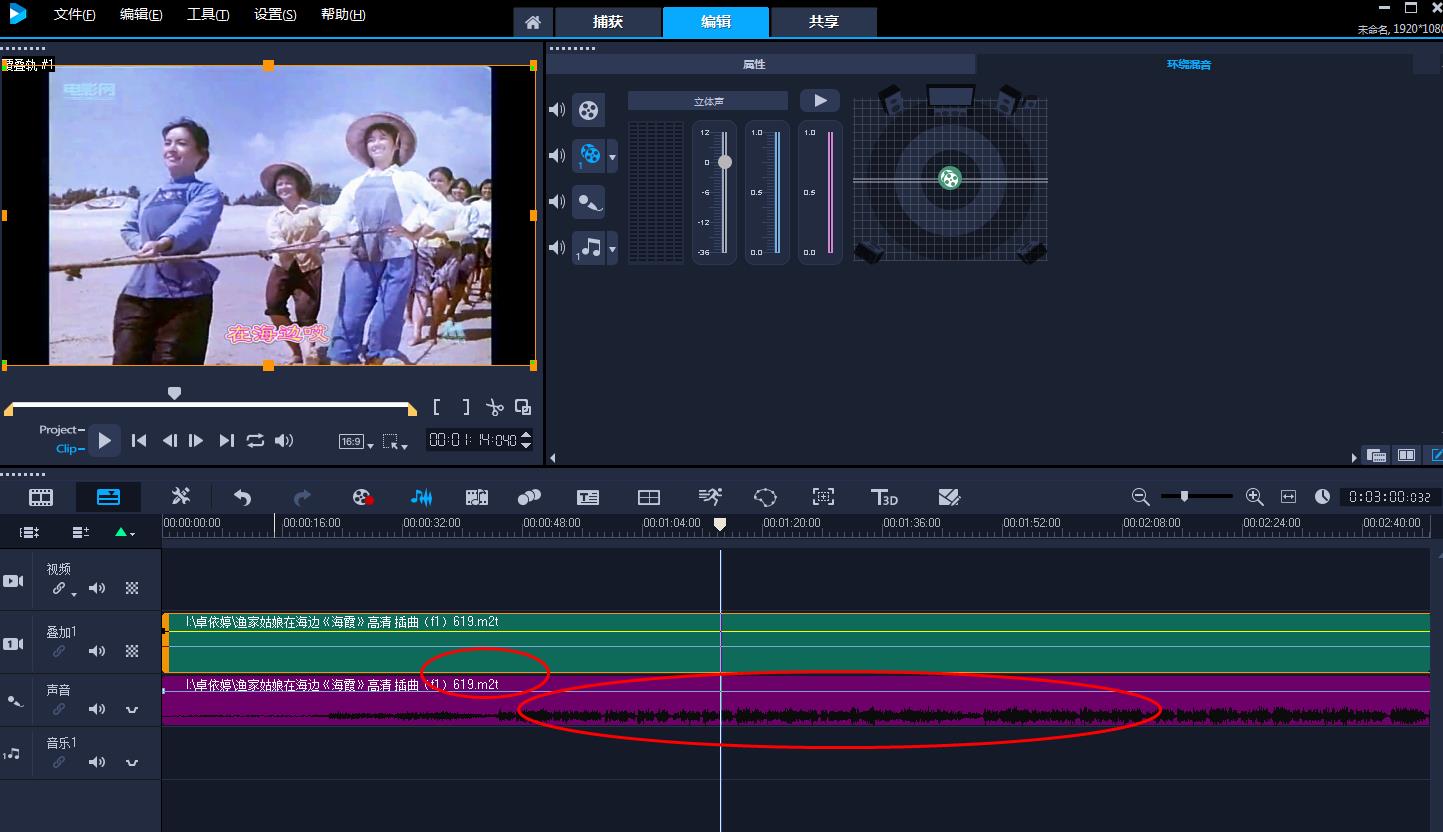Toggle repeat playback loop
1443x832 pixels.
point(255,440)
